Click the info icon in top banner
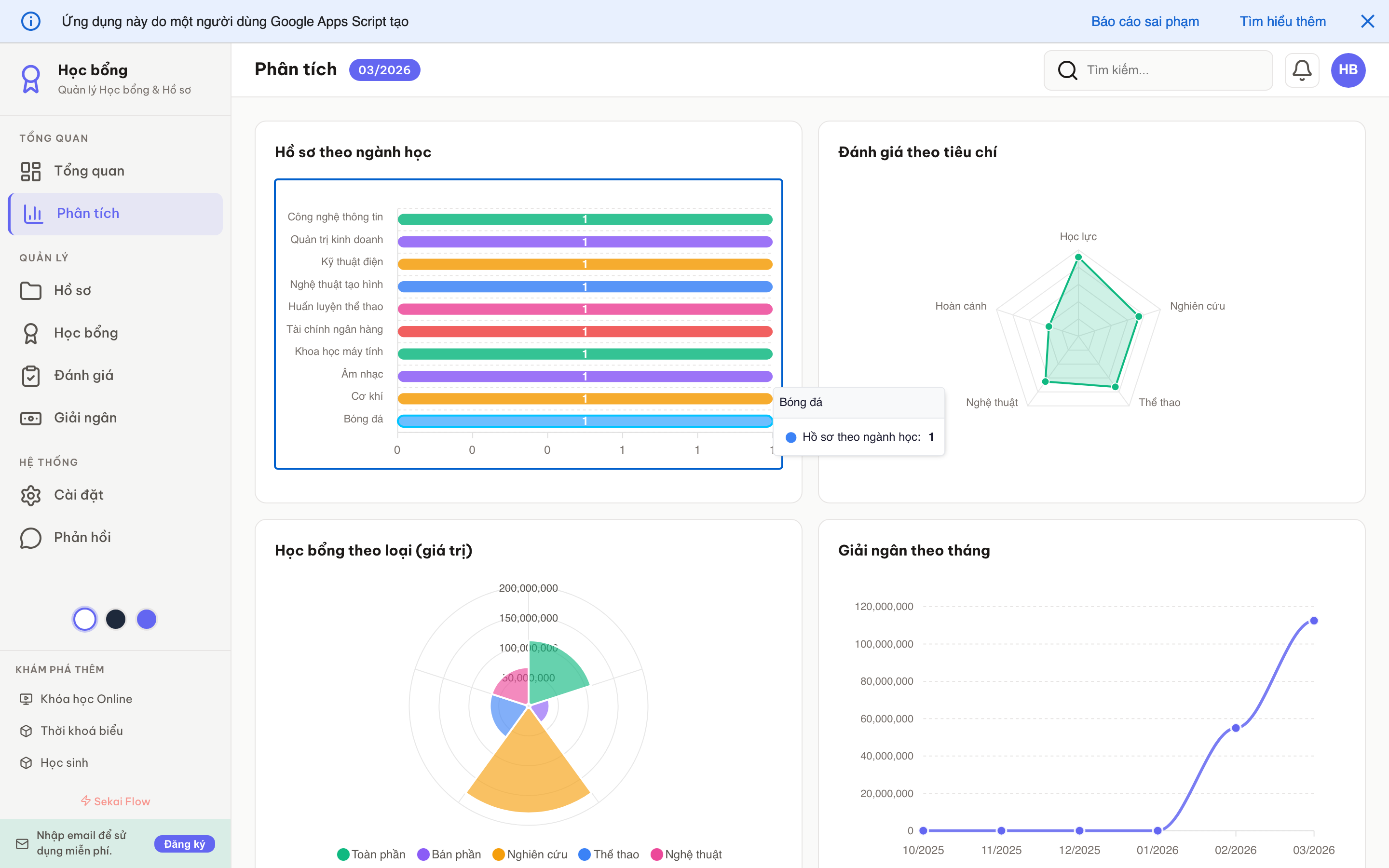 point(30,21)
